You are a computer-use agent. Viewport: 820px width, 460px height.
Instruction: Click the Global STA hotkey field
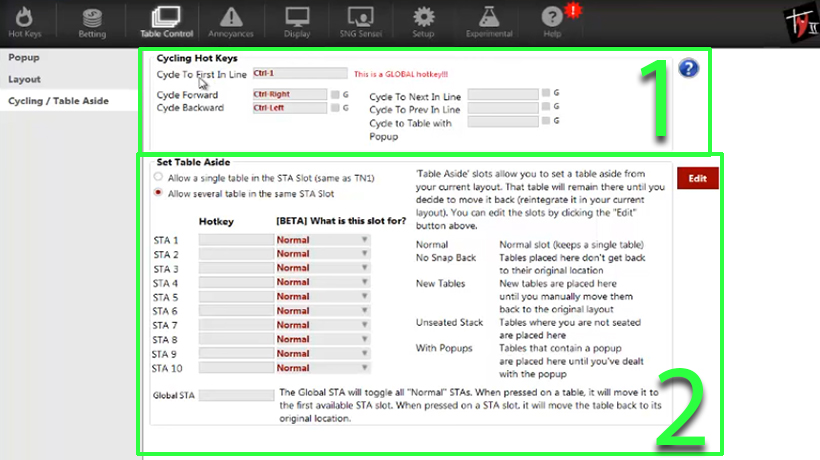pos(236,395)
